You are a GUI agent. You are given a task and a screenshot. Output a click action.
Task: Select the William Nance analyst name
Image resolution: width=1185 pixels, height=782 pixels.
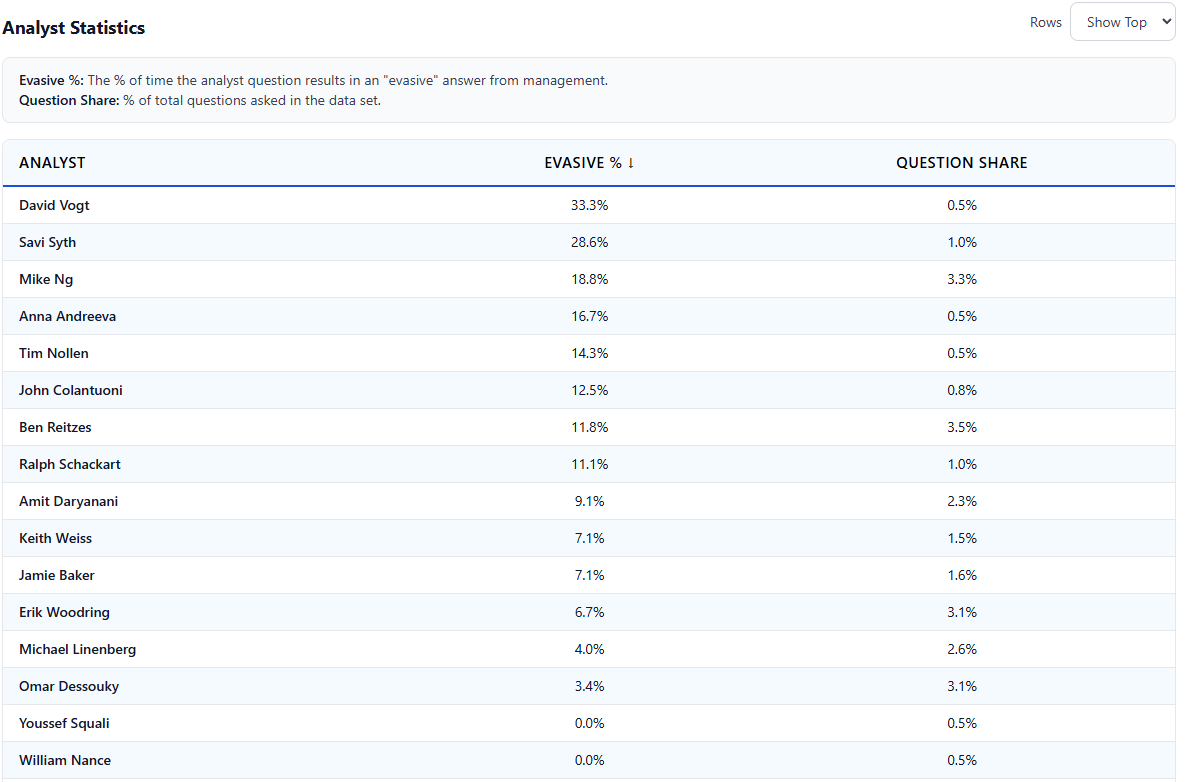(x=65, y=761)
